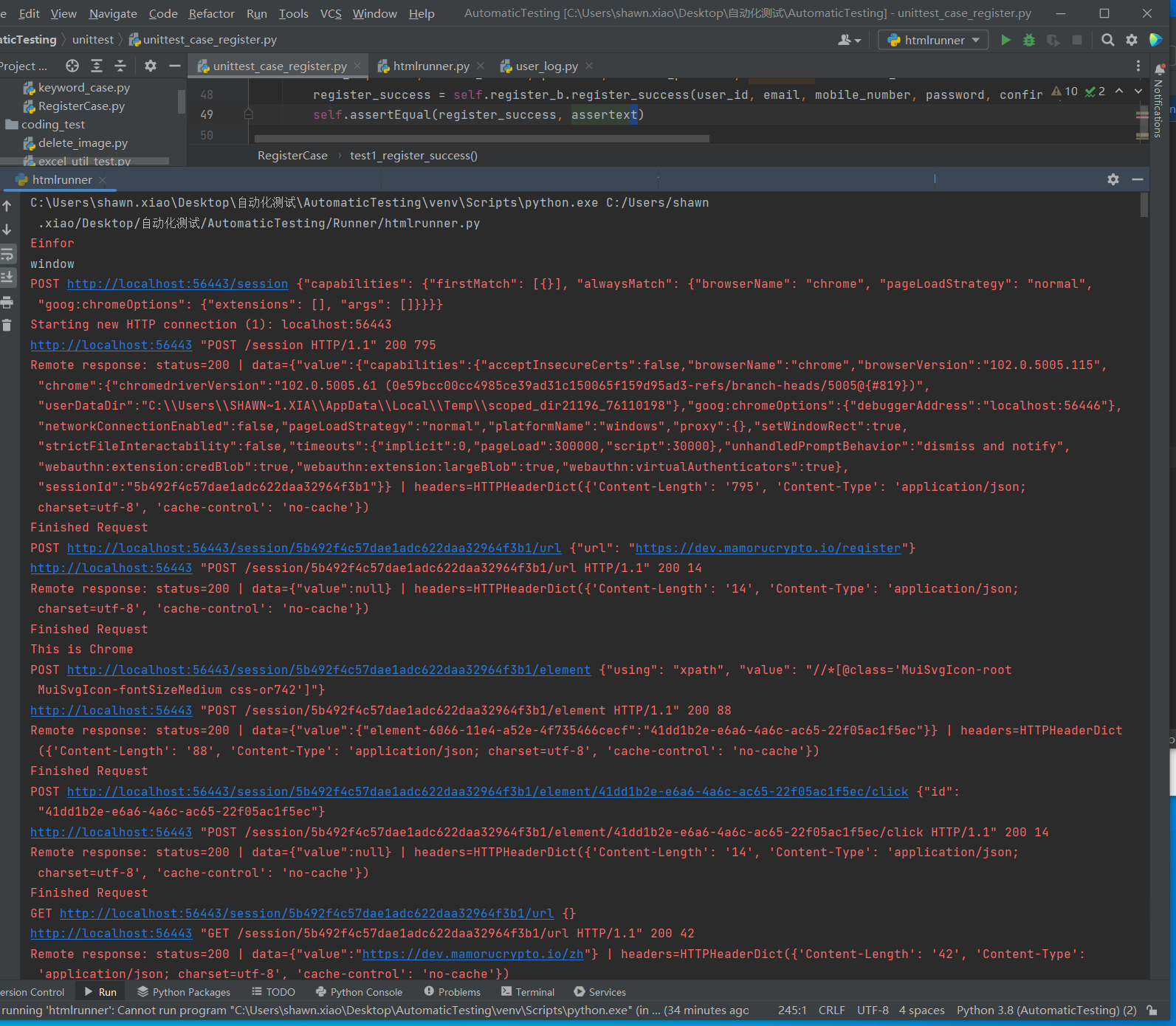1176x1026 pixels.
Task: Select opened file with the crosshair icon
Action: (x=72, y=66)
